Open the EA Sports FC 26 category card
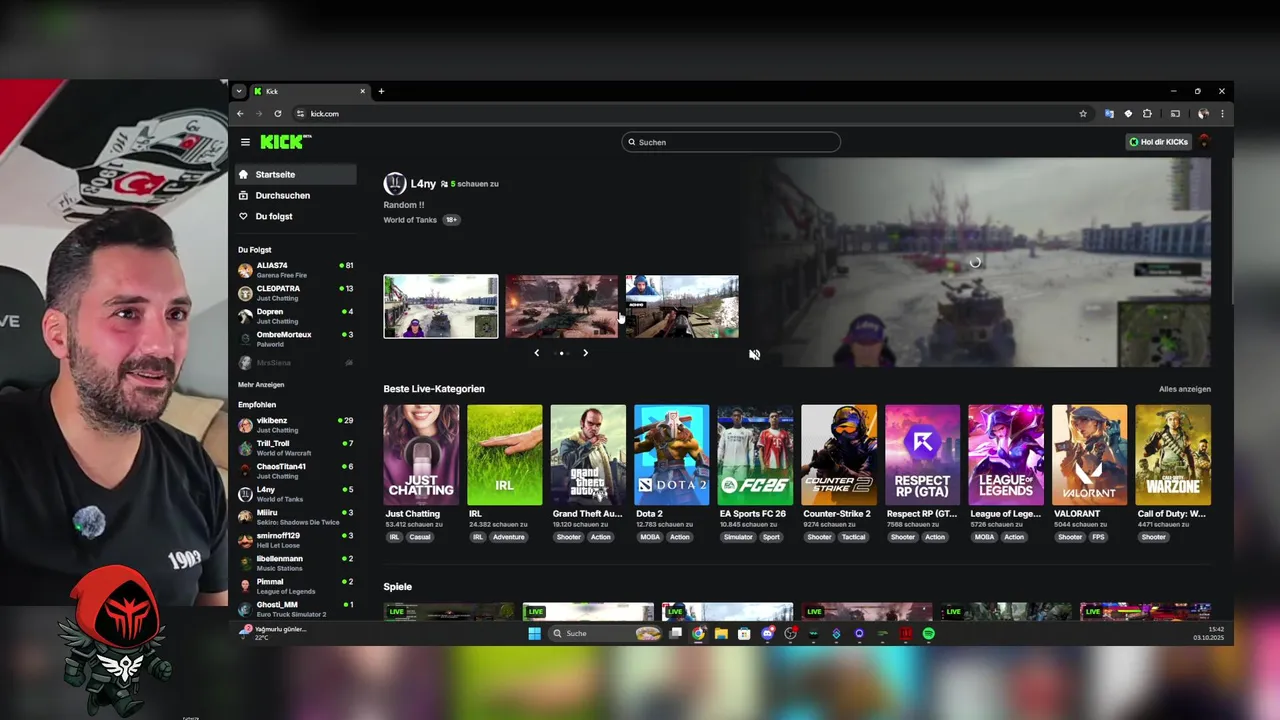1280x720 pixels. pyautogui.click(x=755, y=455)
